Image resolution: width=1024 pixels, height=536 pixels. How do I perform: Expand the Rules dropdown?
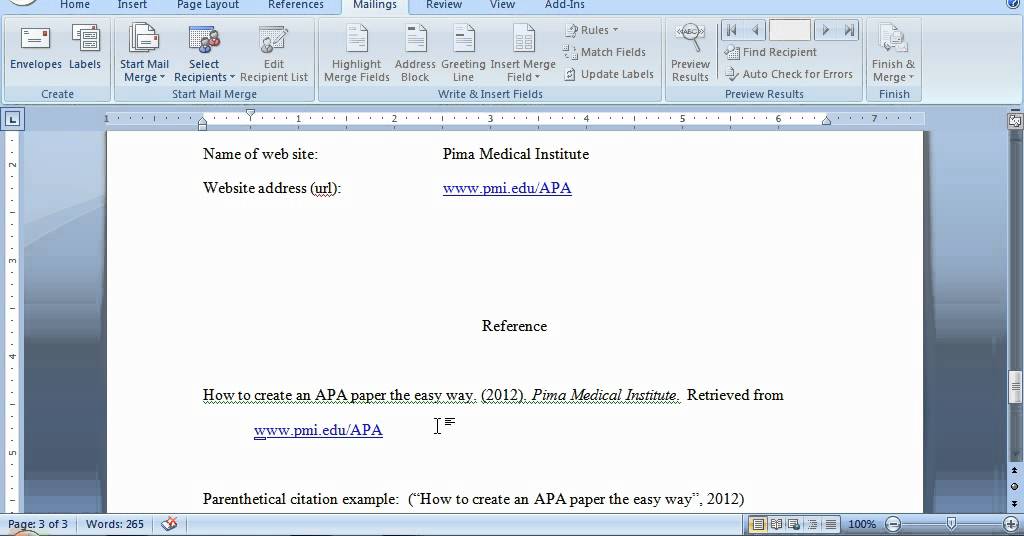(x=592, y=30)
